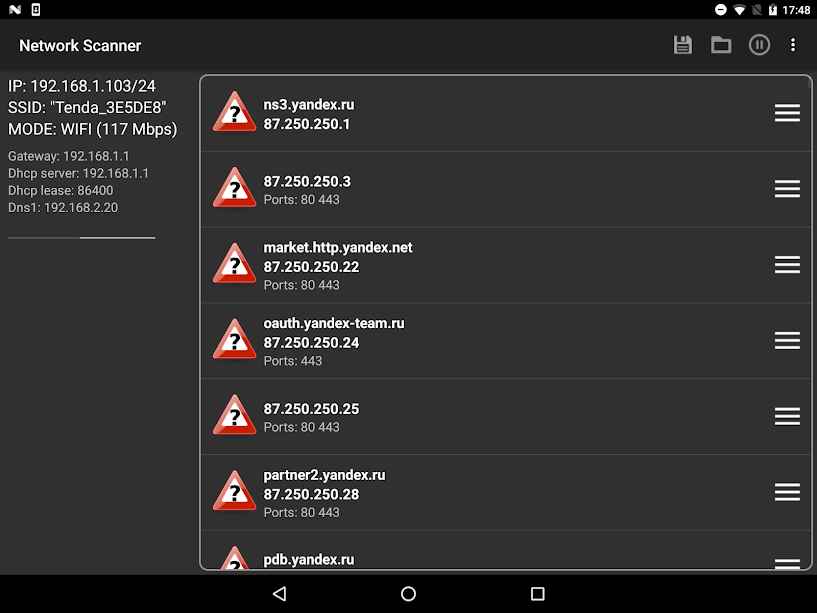Click warning icon of 87.250.250.25 host
The width and height of the screenshot is (817, 613).
tap(234, 415)
